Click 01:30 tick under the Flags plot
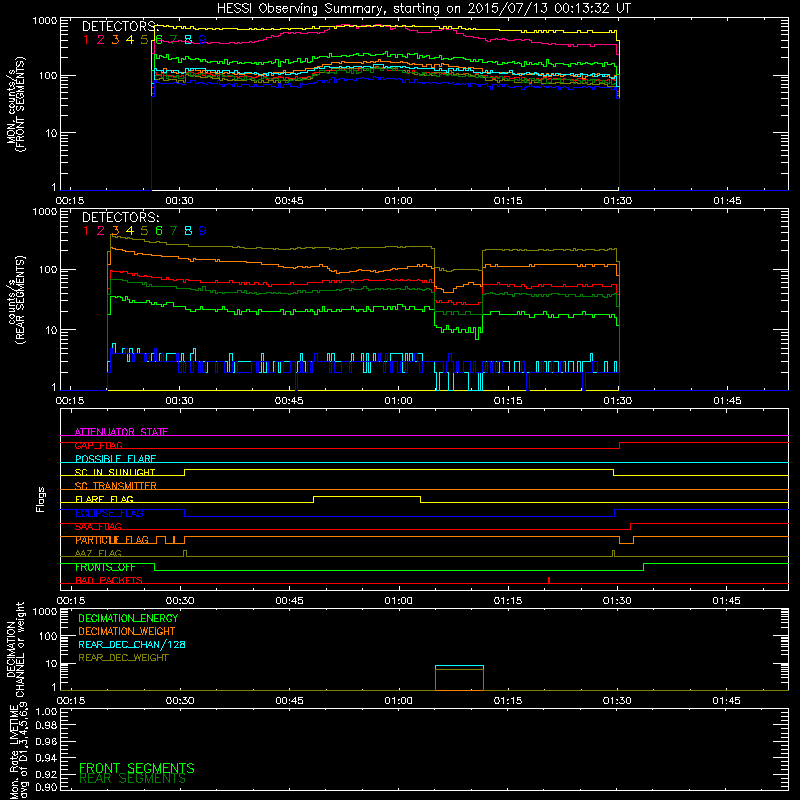The height and width of the screenshot is (800, 800). coord(617,601)
